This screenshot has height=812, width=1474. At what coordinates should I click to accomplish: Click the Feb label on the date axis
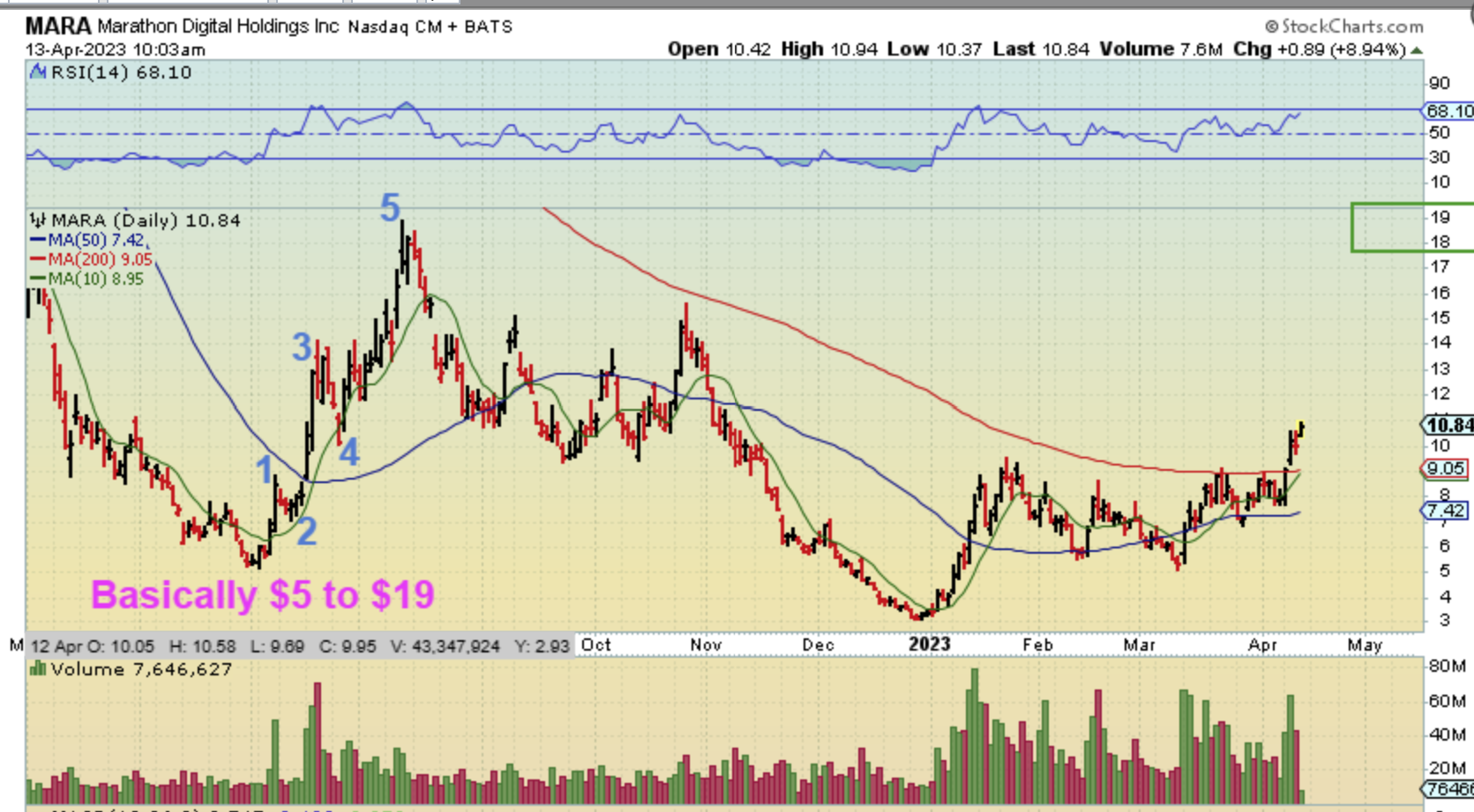coord(1037,644)
